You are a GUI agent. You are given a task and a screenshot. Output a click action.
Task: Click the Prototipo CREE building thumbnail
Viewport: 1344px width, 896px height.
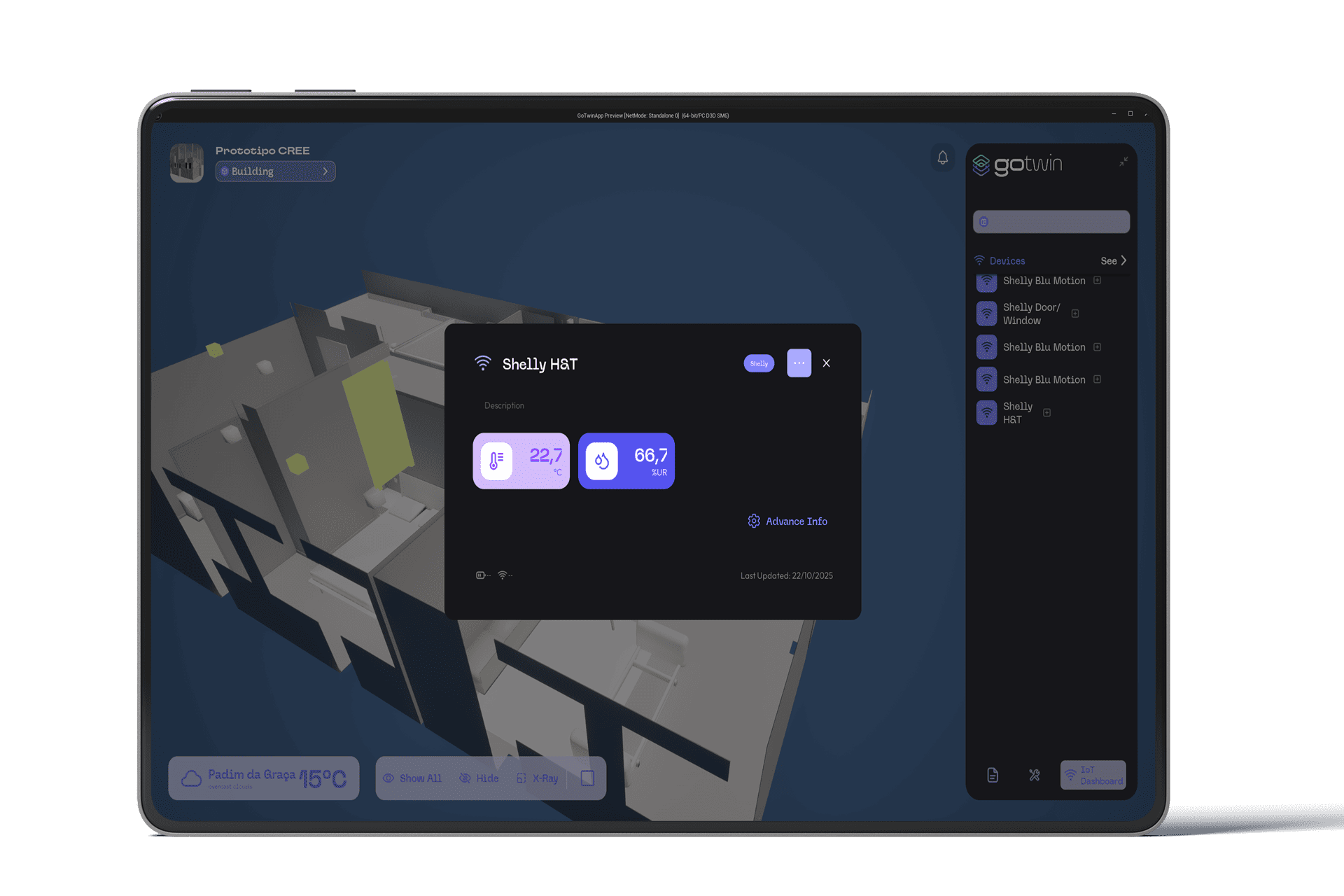click(x=187, y=163)
